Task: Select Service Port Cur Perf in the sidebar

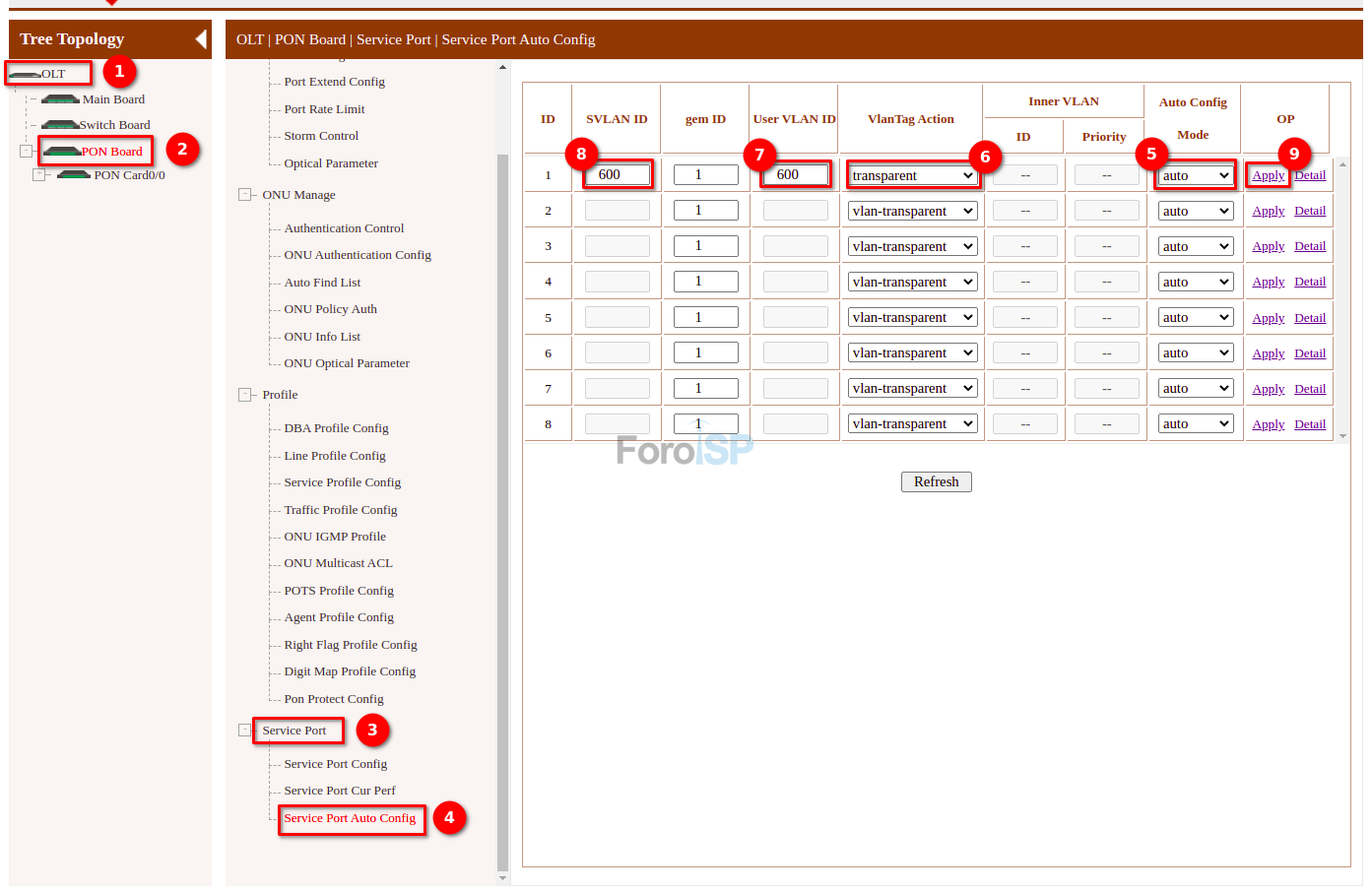Action: tap(339, 790)
